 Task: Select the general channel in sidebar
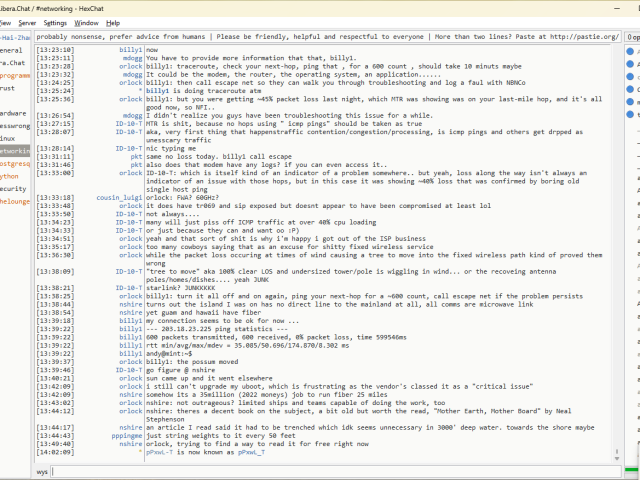11,49
